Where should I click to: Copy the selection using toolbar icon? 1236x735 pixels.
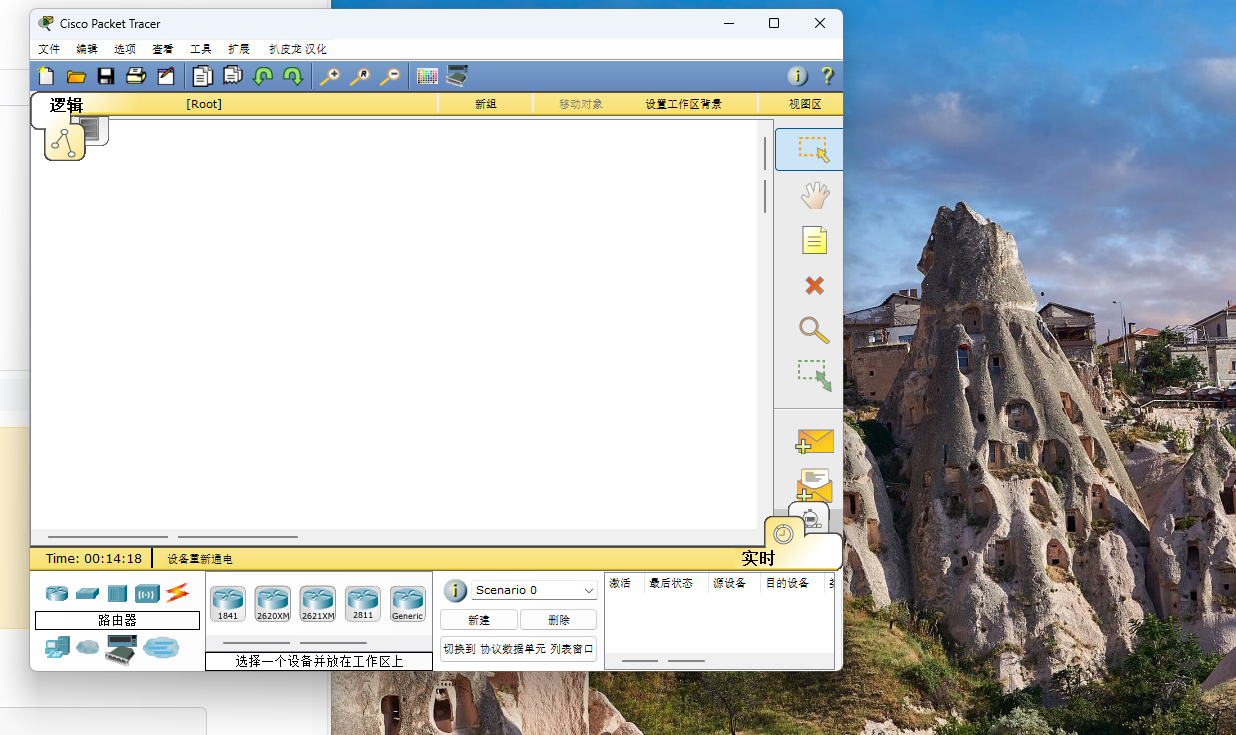(x=203, y=76)
